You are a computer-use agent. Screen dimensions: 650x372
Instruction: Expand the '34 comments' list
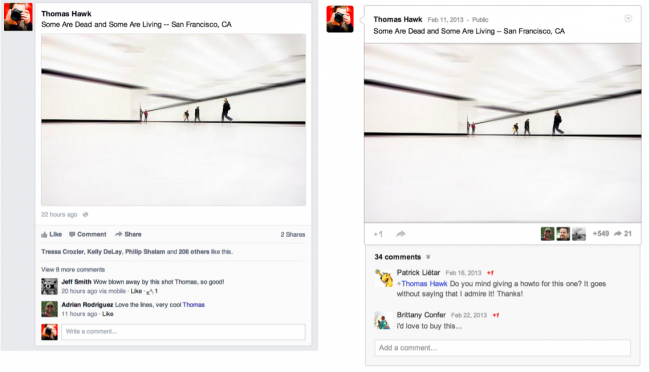click(x=402, y=257)
